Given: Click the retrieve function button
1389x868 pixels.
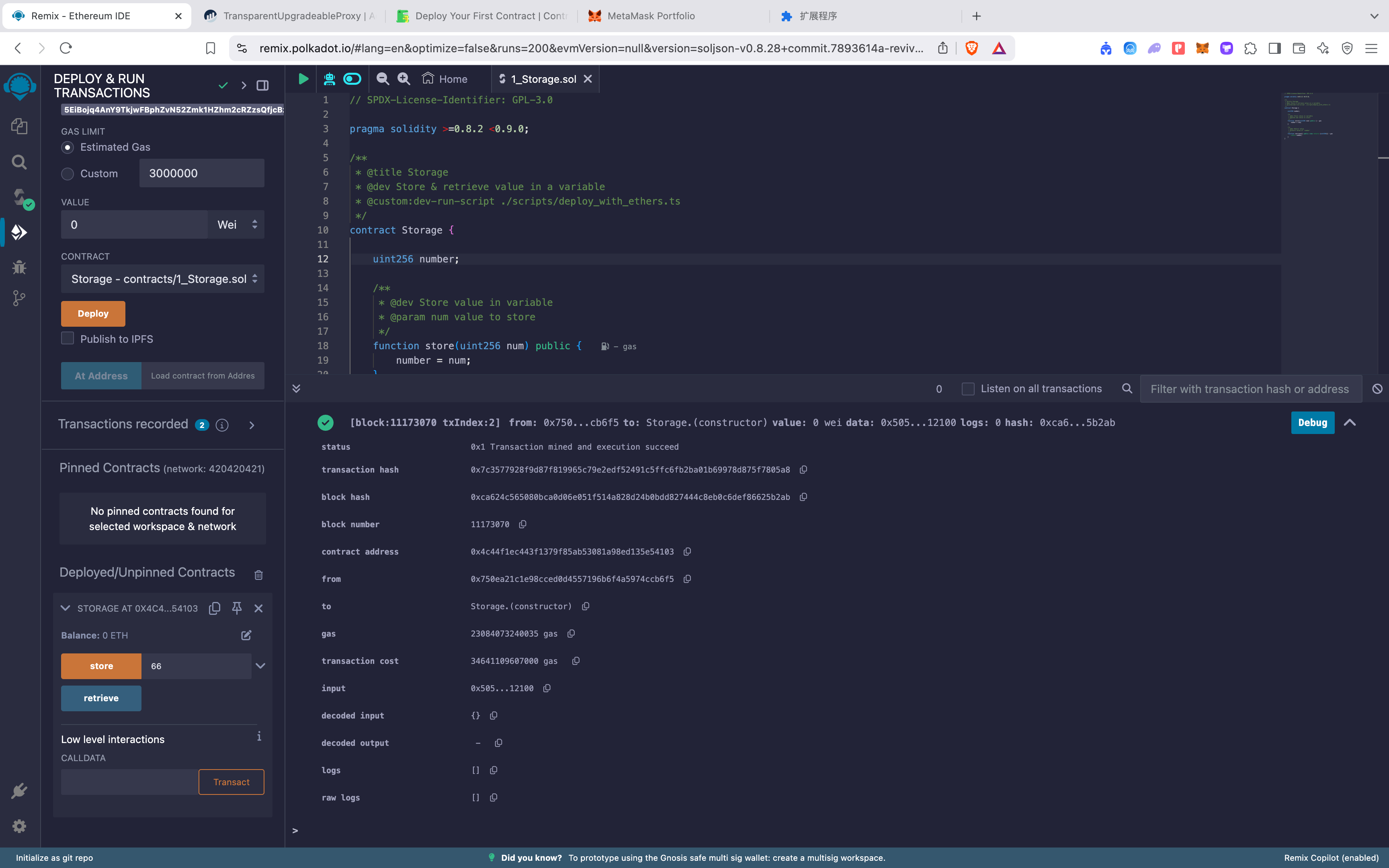Looking at the screenshot, I should pos(101,698).
